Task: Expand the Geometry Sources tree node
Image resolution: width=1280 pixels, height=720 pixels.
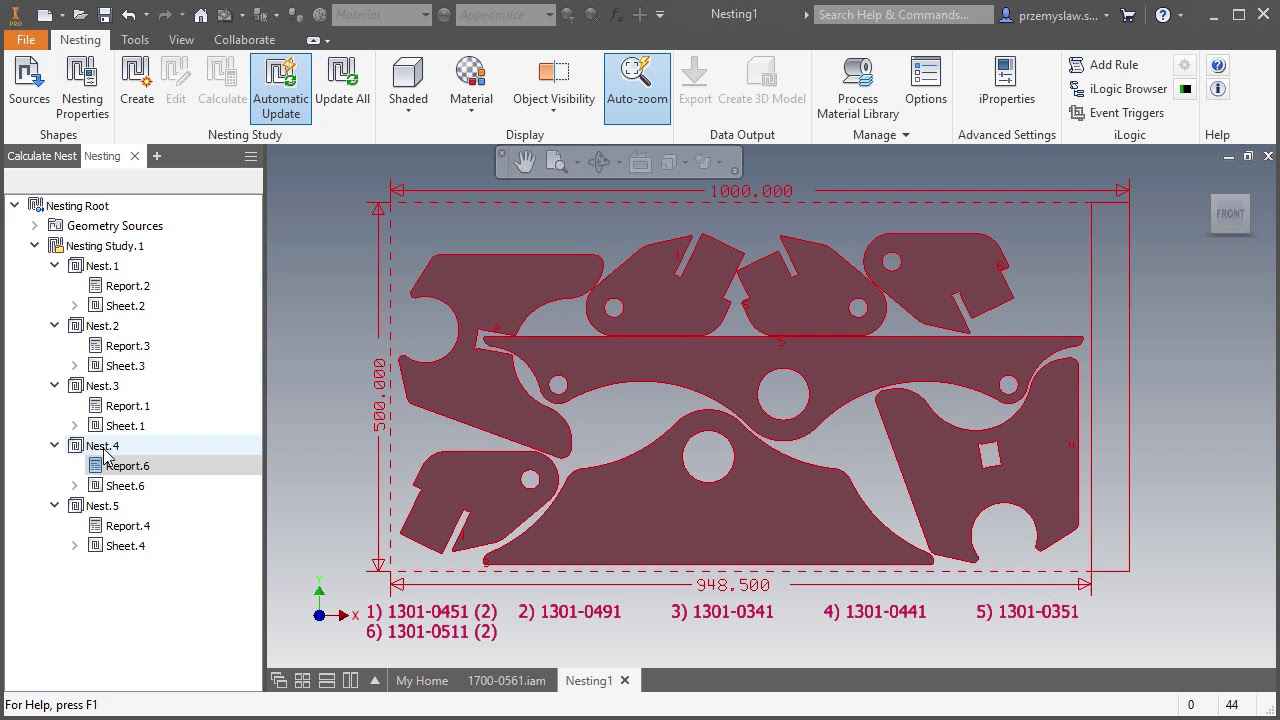Action: 35,226
